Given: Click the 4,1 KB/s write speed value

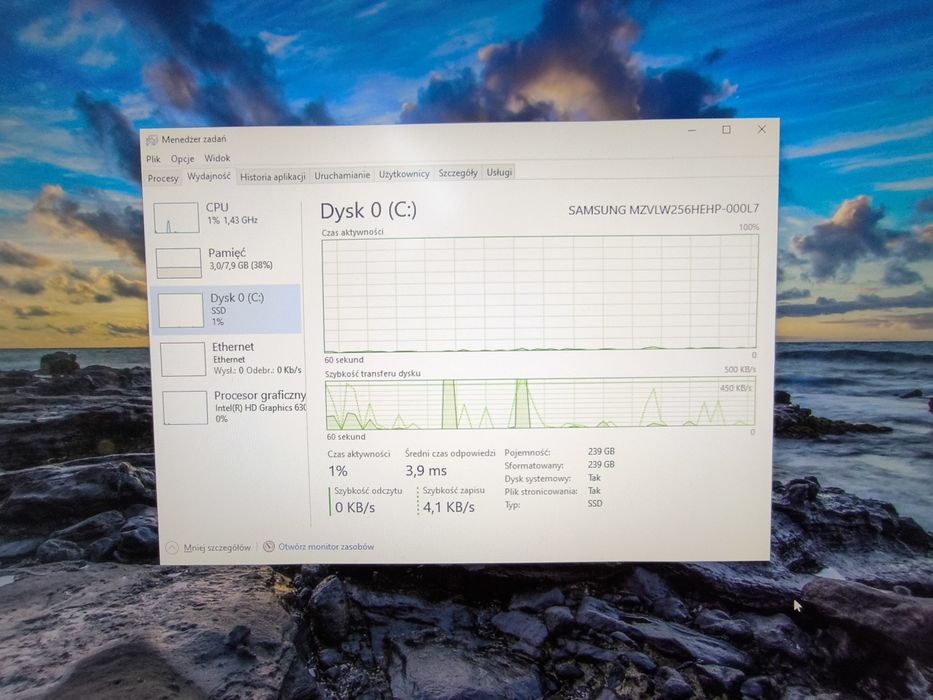Looking at the screenshot, I should click(x=449, y=508).
